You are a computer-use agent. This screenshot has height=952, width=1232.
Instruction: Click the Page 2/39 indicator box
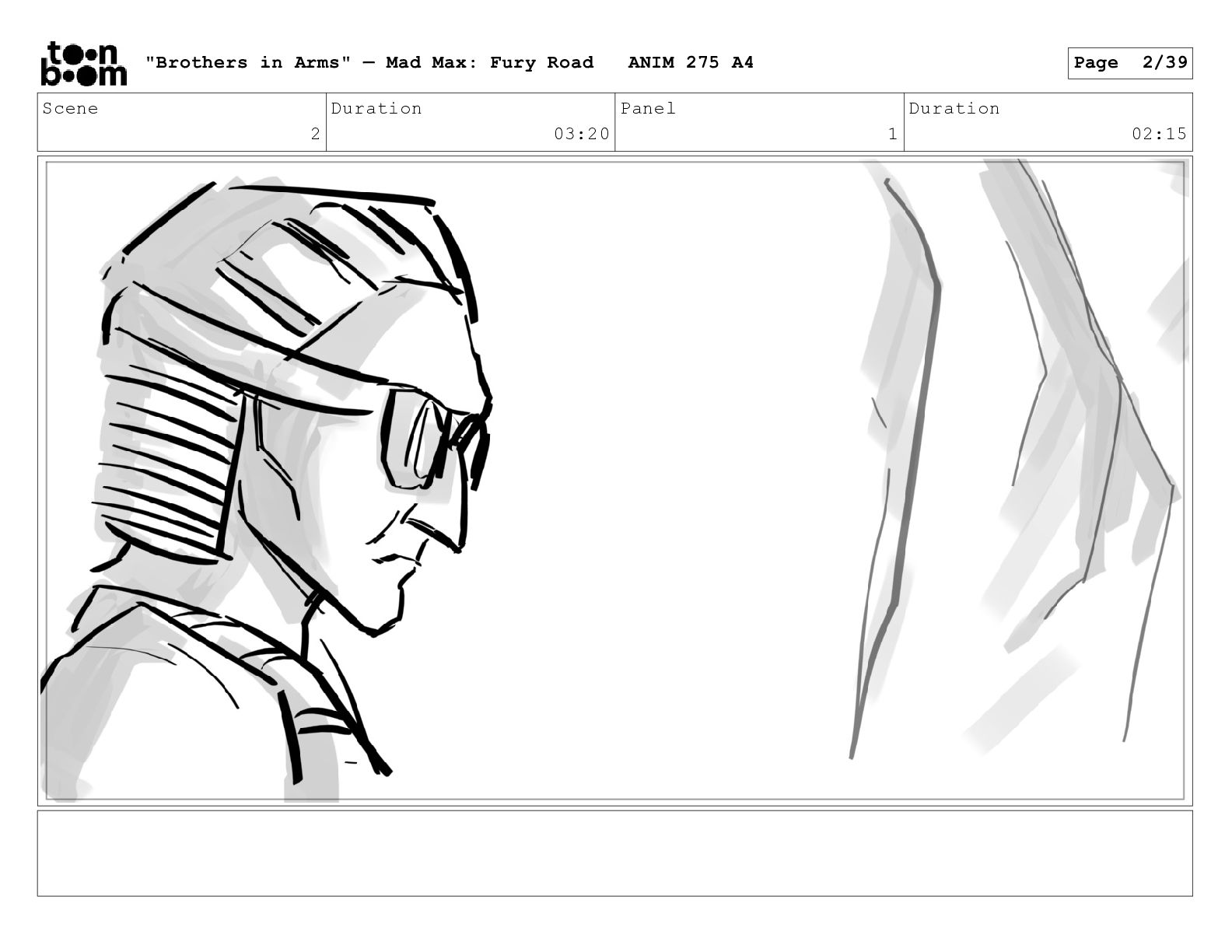pos(1129,63)
